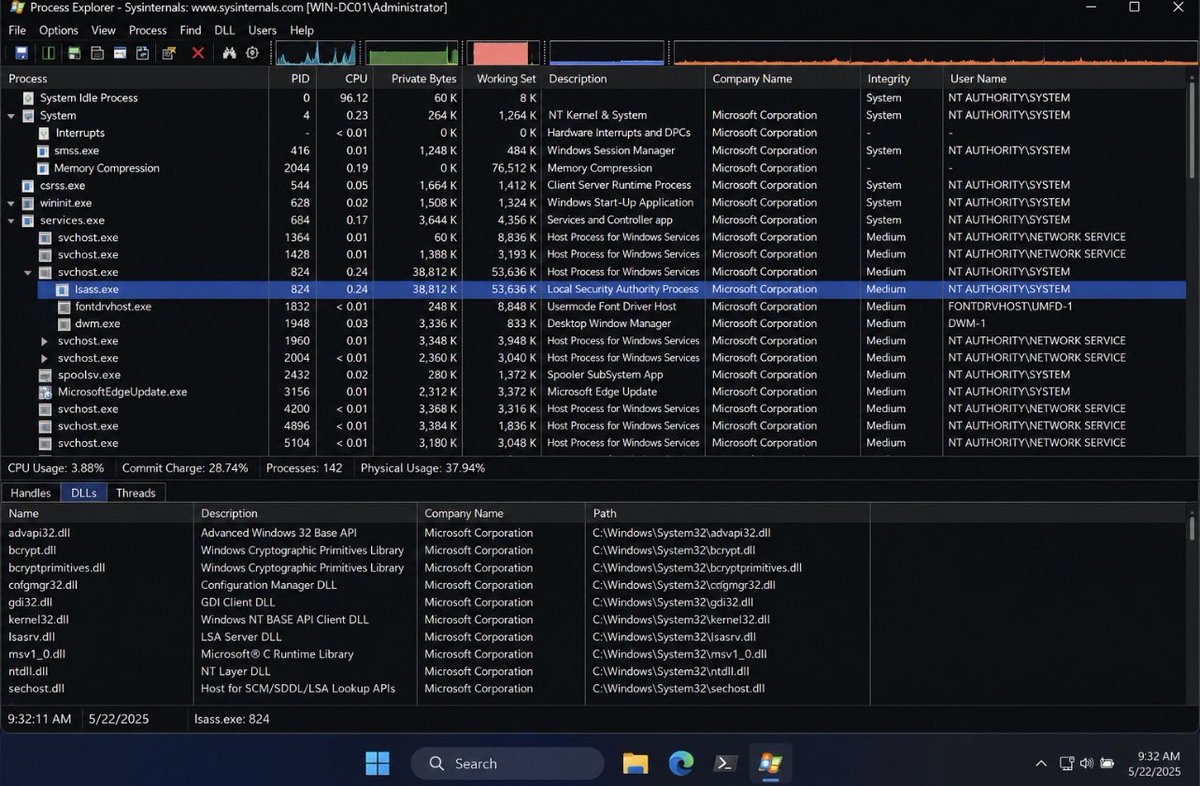Click the System Idle Process icon

tap(27, 98)
